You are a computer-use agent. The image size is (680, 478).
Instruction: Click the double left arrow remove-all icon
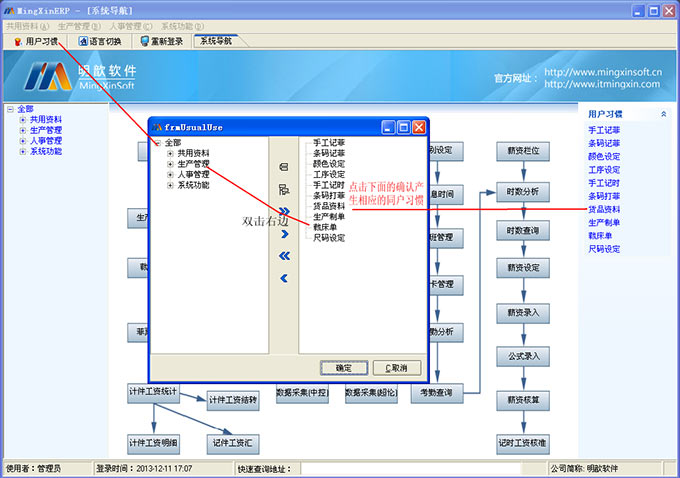coord(284,256)
